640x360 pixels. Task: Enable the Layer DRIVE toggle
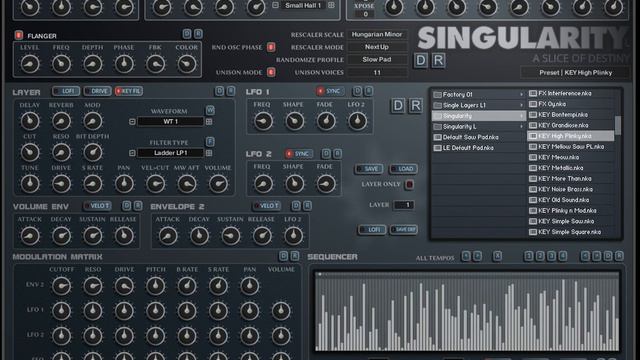(x=98, y=91)
